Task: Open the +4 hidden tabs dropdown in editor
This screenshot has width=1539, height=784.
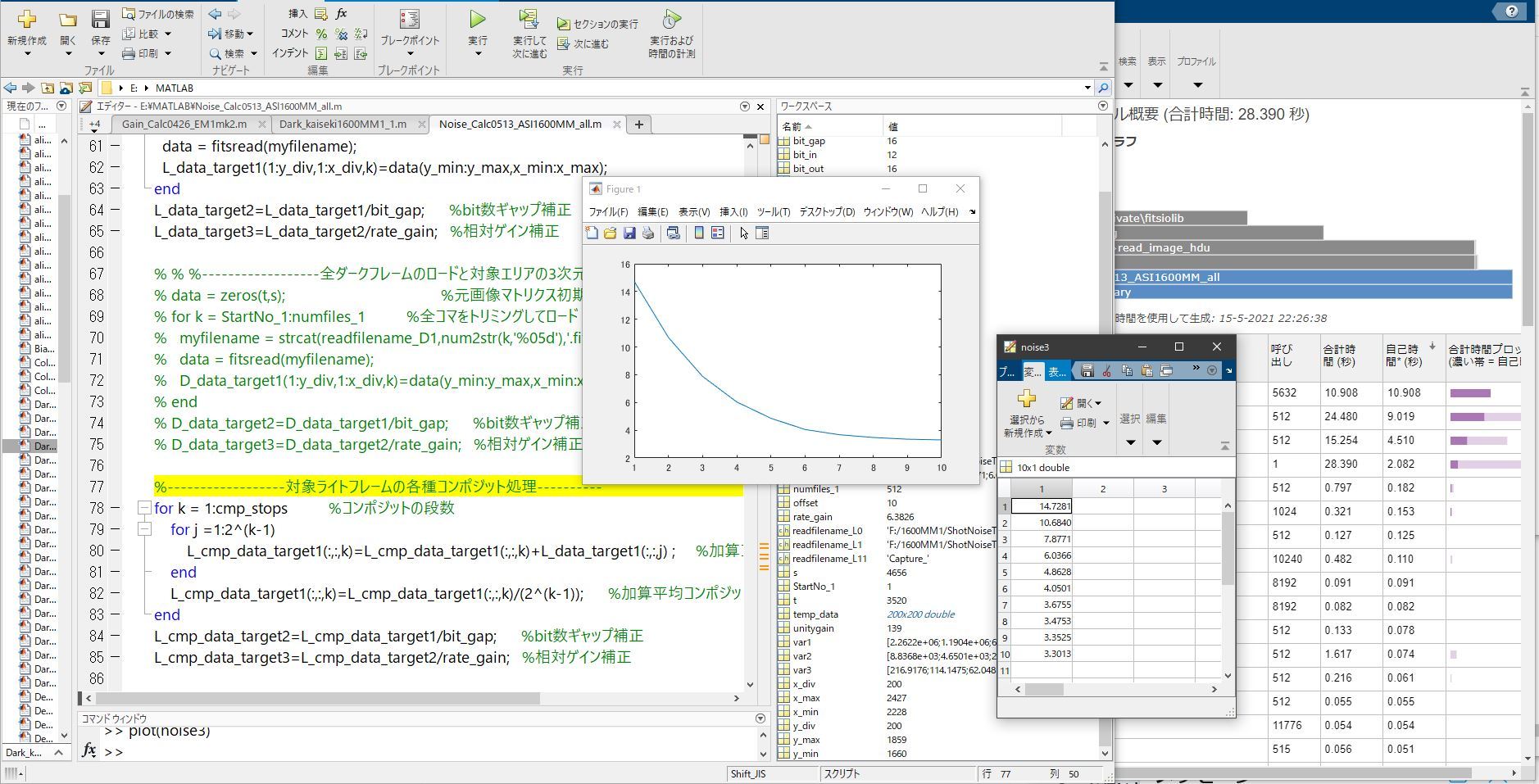Action: 95,125
